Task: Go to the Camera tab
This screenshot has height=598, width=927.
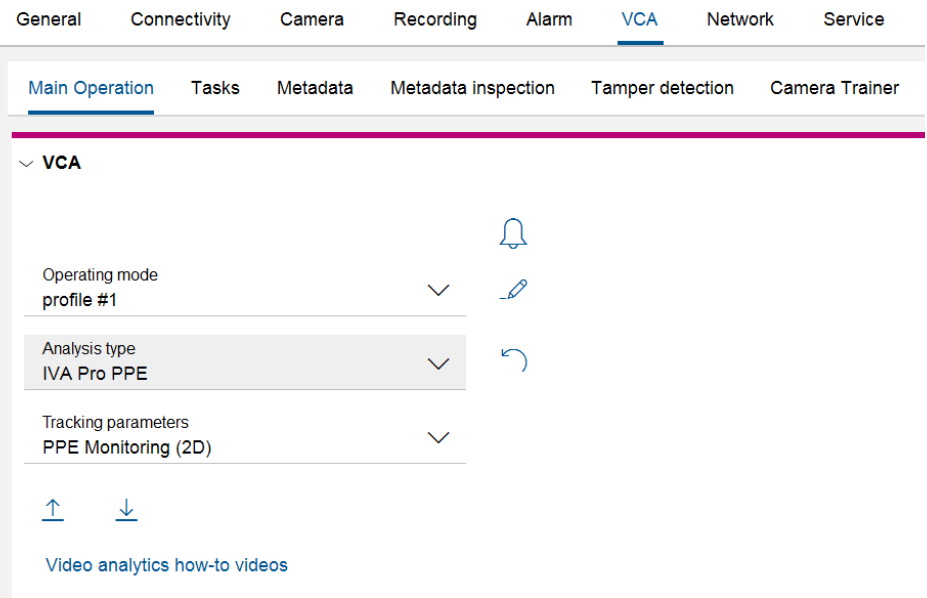Action: tap(312, 19)
